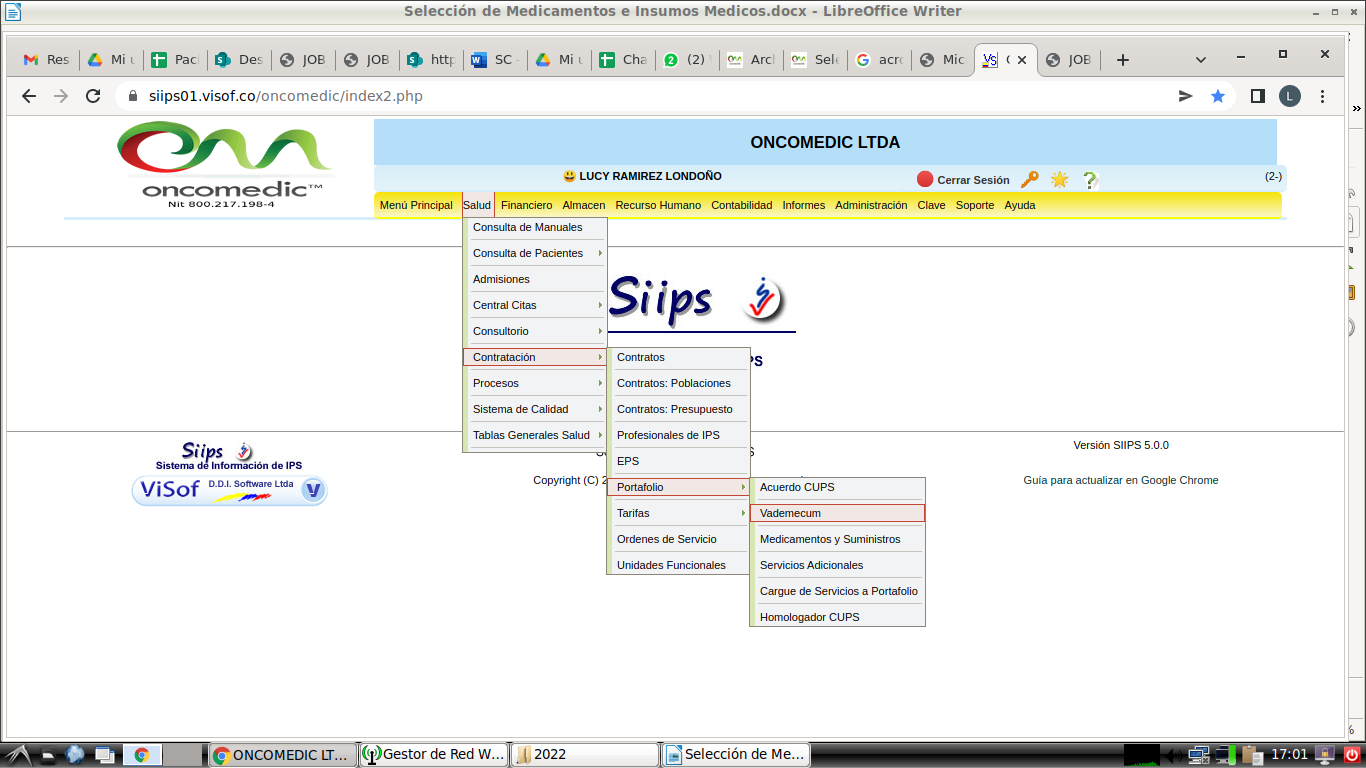Viewport: 1366px width, 768px height.
Task: Expand the Tablas Generales Salud submenu
Action: click(x=535, y=435)
